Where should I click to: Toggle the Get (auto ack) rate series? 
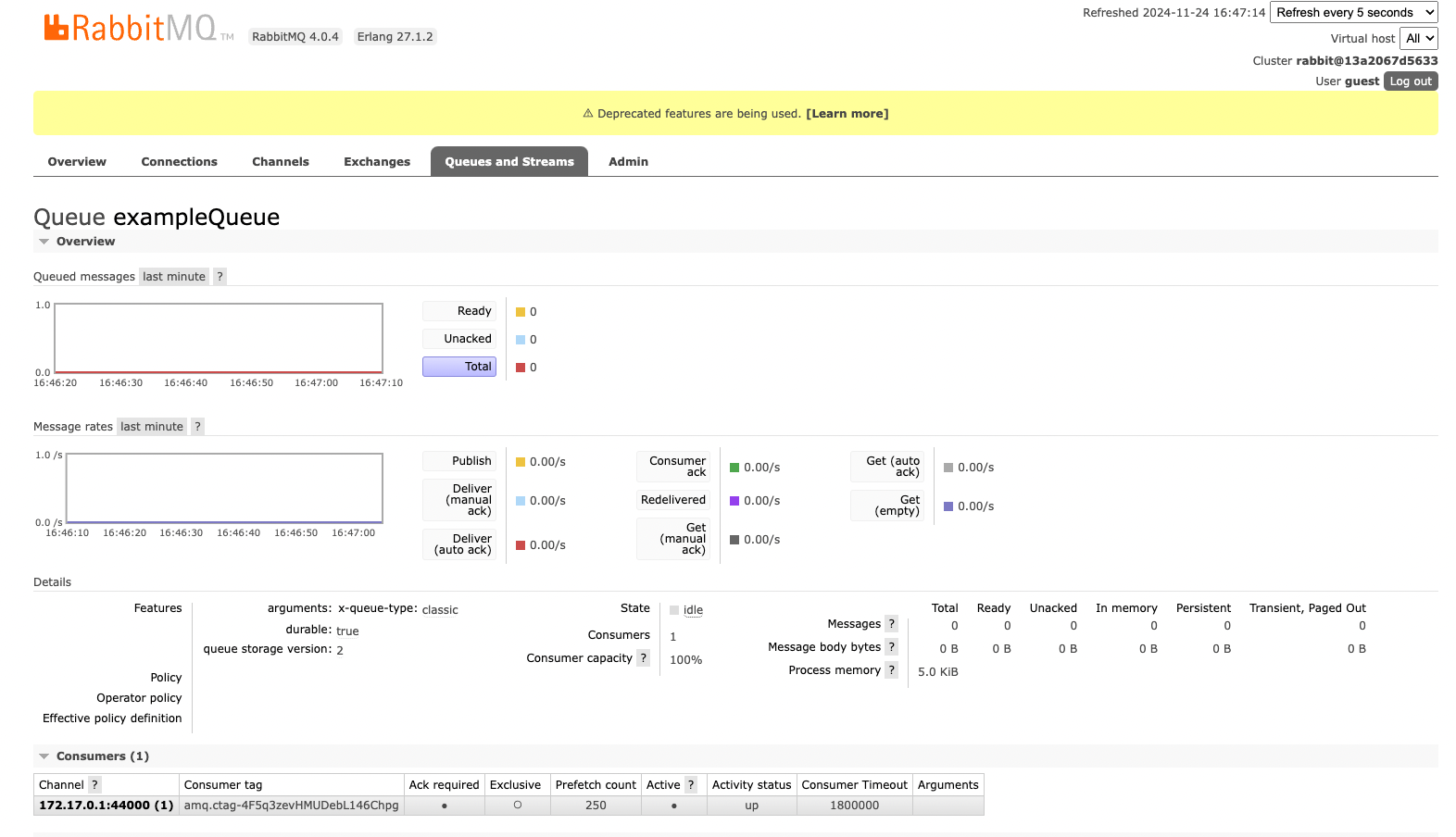(x=887, y=467)
